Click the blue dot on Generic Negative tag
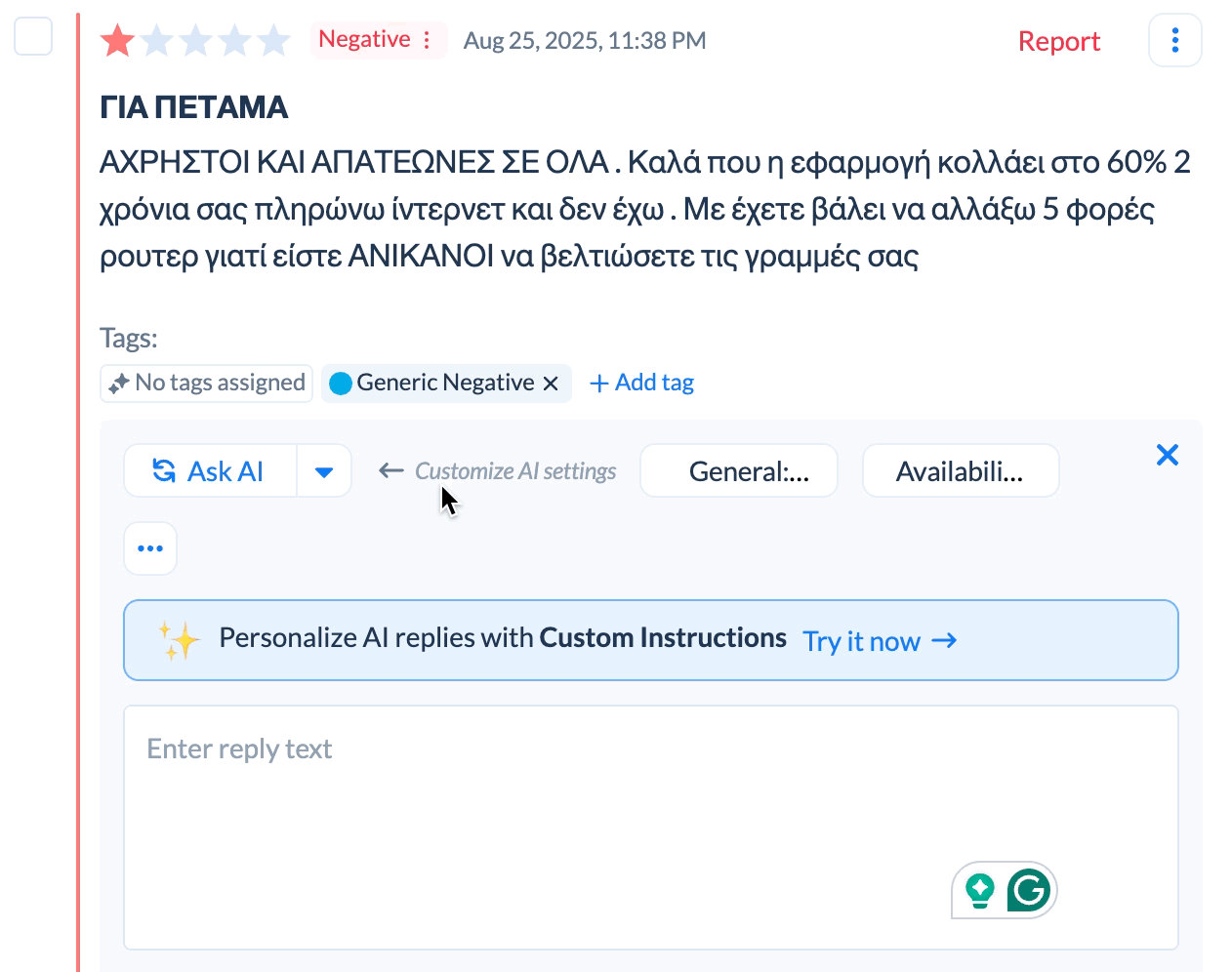 pos(341,384)
